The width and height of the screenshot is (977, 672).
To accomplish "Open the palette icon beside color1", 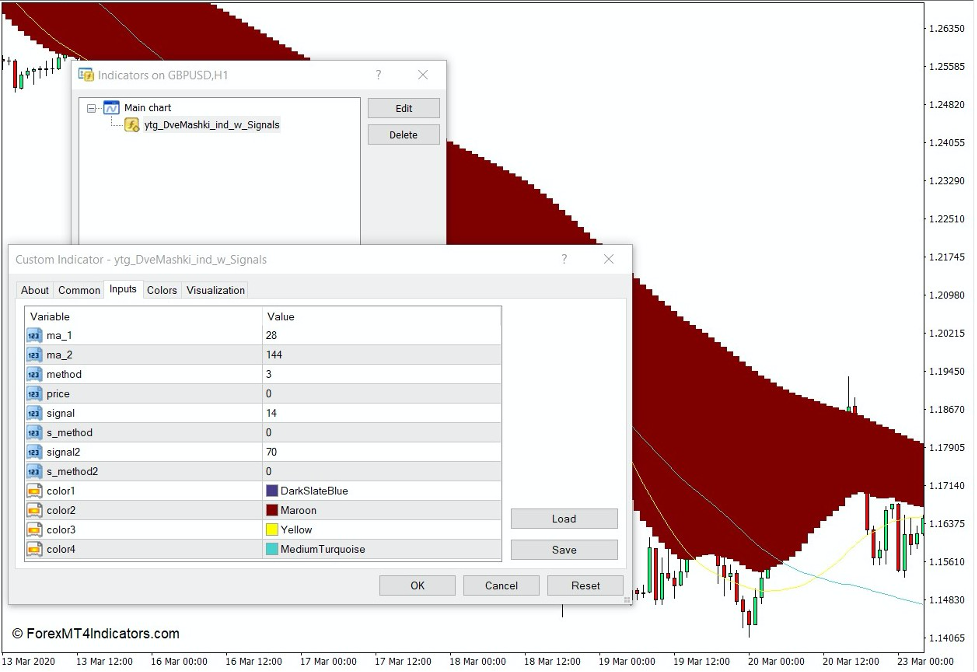I will [33, 491].
